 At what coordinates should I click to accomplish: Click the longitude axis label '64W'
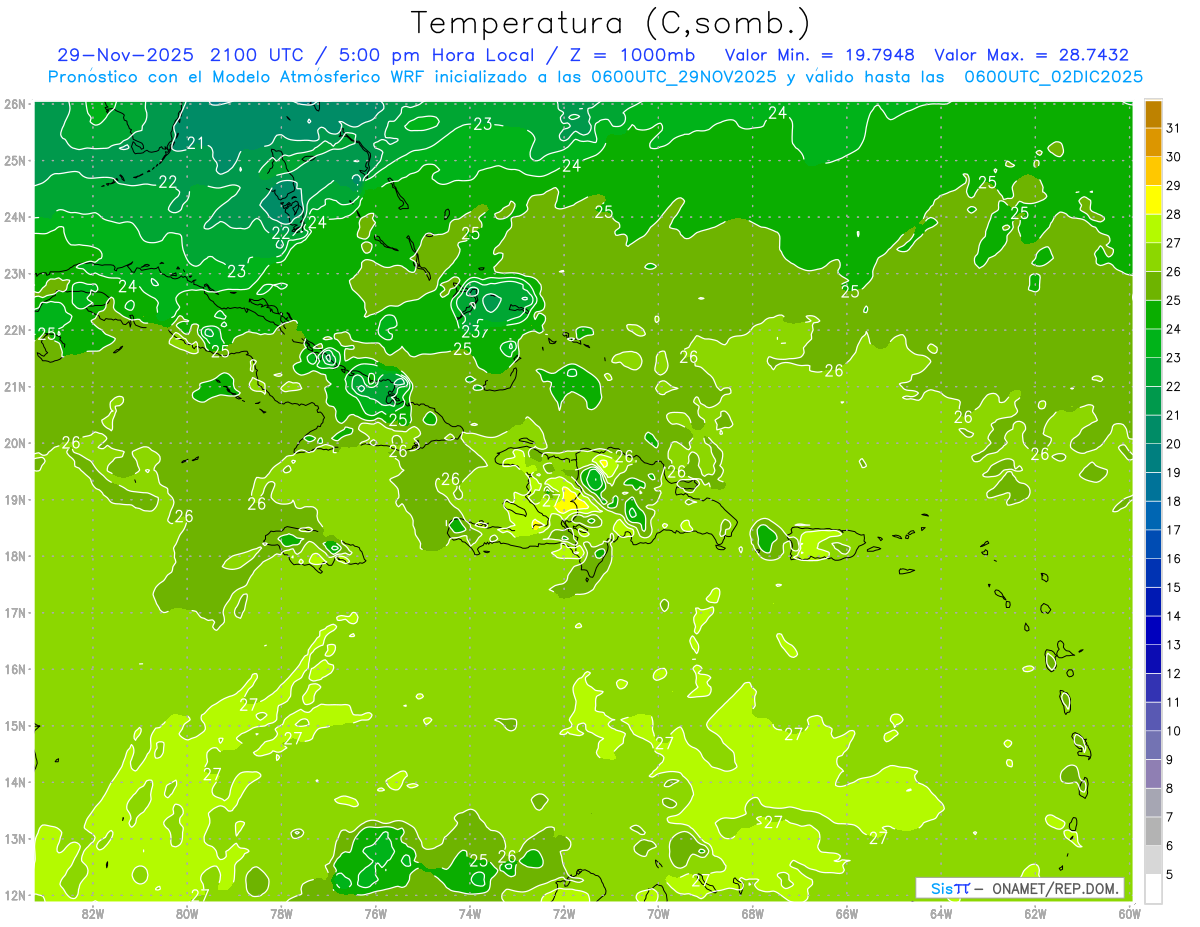[941, 913]
